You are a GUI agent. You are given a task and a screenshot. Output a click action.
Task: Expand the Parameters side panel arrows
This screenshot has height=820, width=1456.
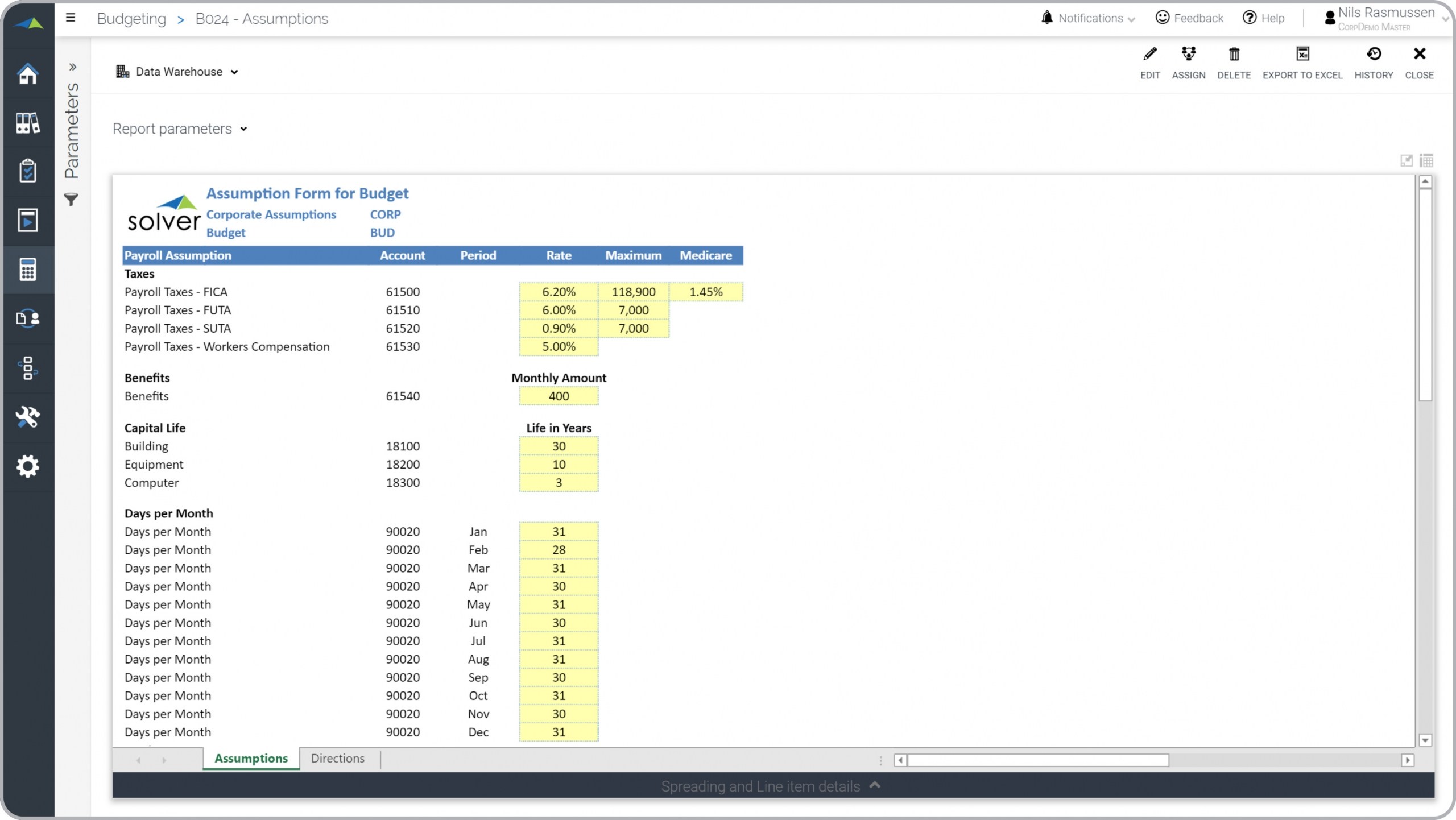coord(73,67)
